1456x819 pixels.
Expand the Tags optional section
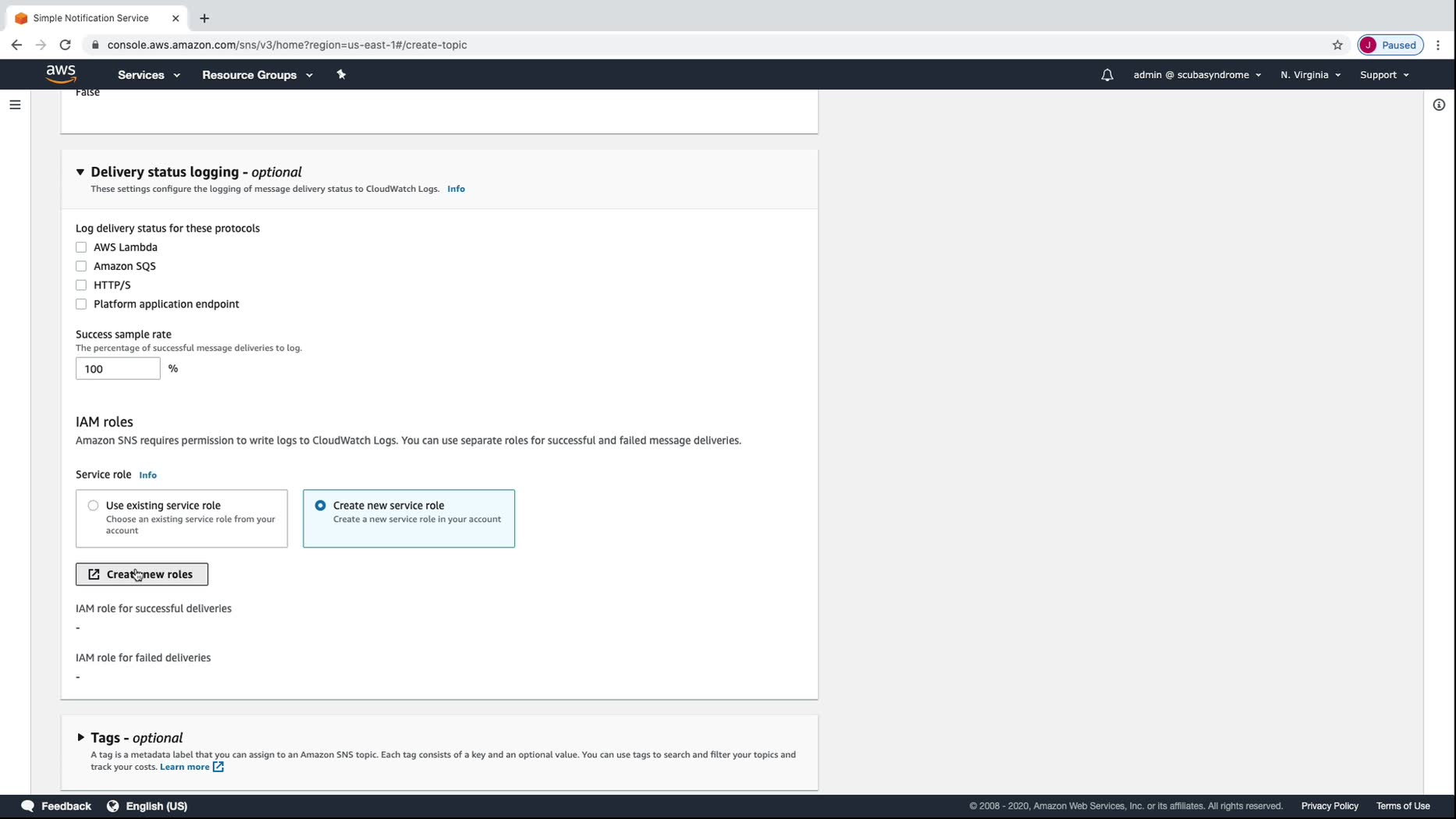coord(80,737)
